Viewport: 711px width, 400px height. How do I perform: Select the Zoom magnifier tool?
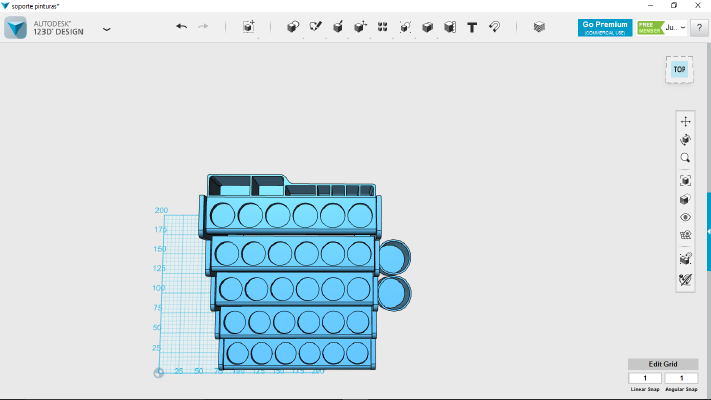click(685, 158)
